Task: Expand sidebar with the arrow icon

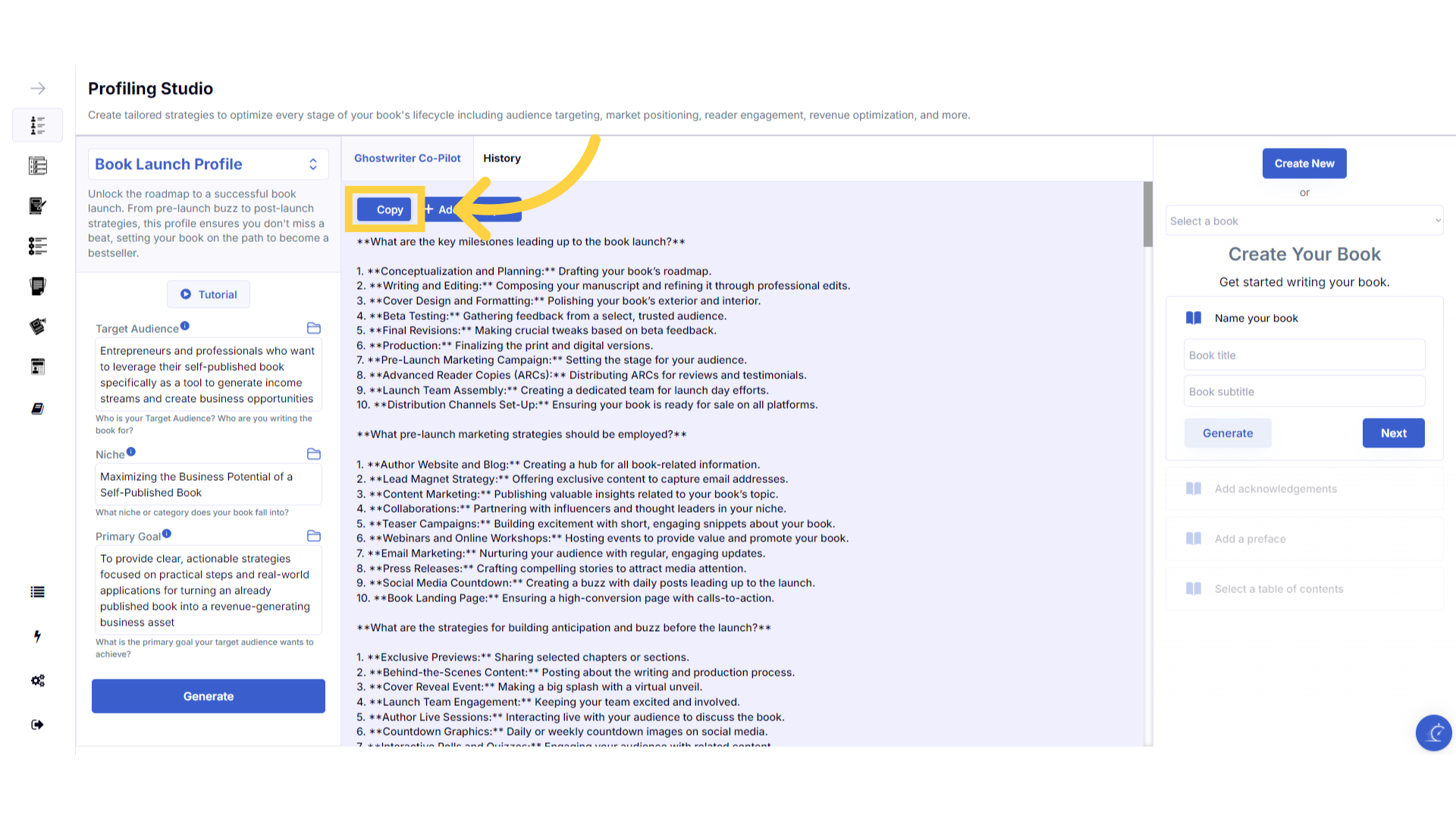Action: click(x=37, y=89)
